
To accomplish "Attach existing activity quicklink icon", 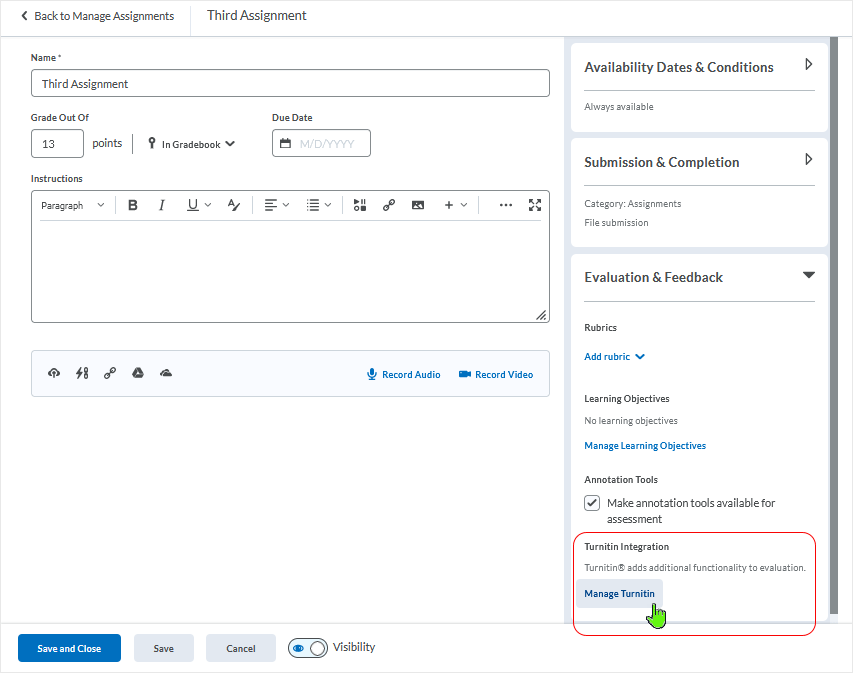I will tap(82, 373).
